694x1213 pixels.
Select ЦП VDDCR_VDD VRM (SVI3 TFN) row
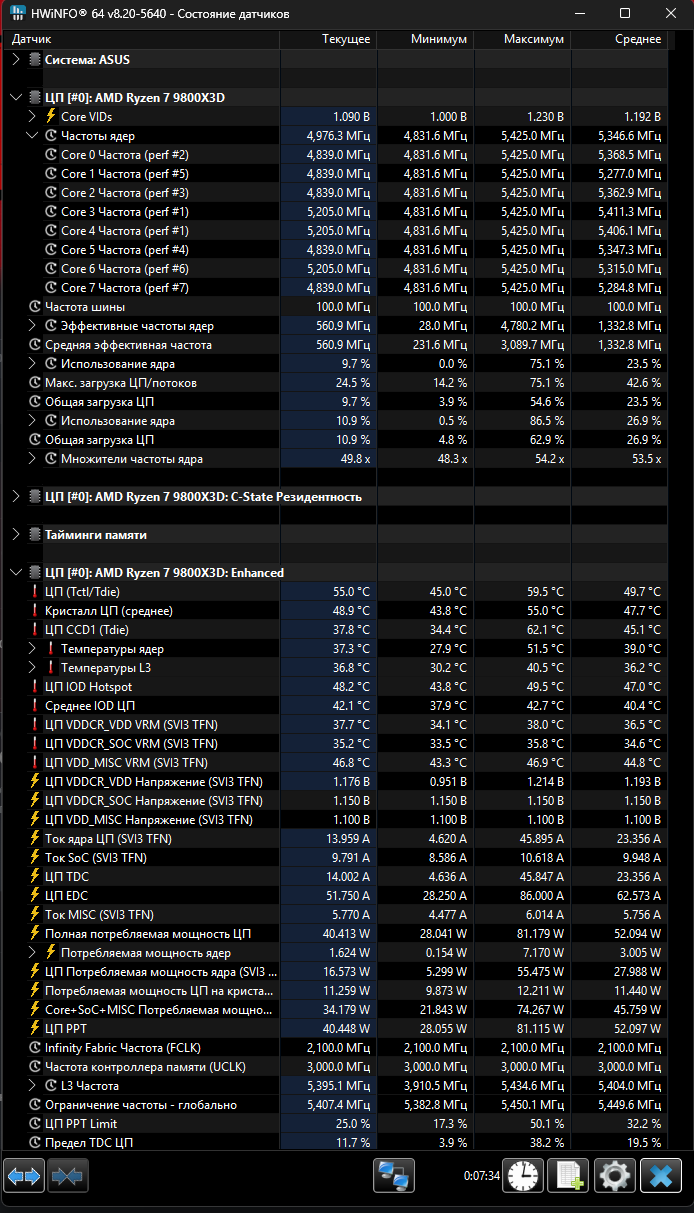(x=334, y=725)
